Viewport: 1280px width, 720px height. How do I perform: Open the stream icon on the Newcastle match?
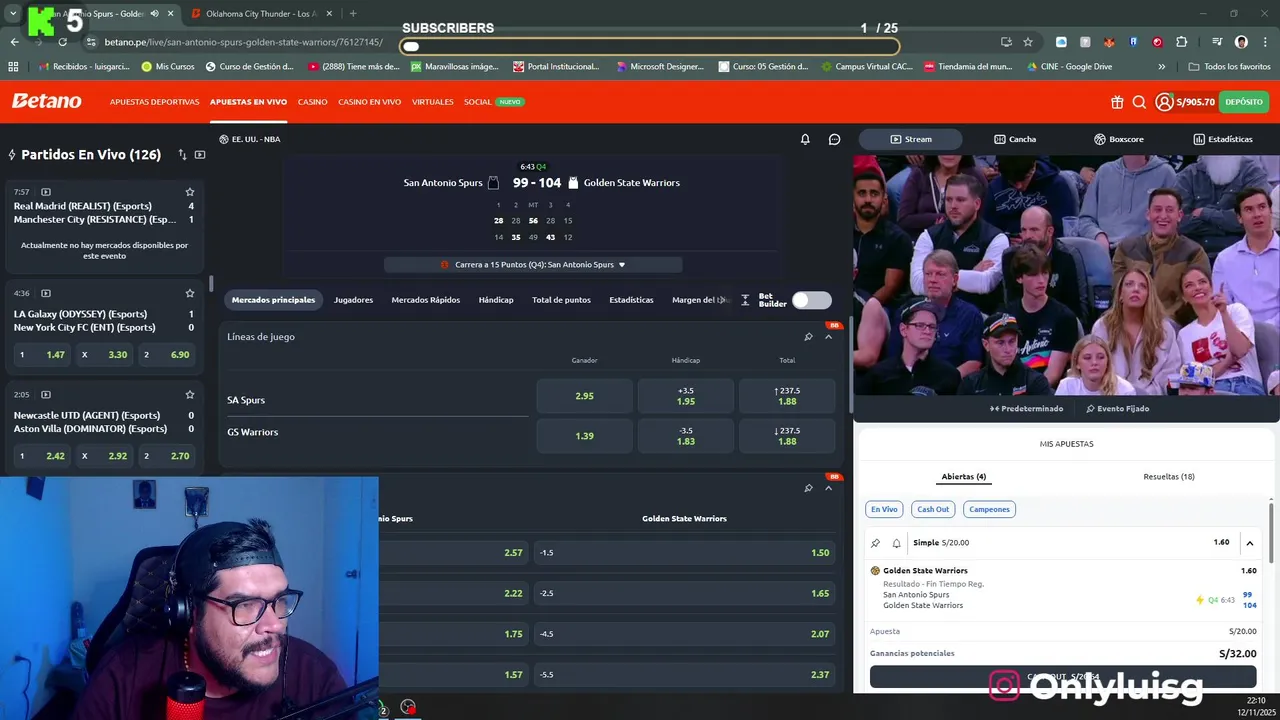pos(46,394)
